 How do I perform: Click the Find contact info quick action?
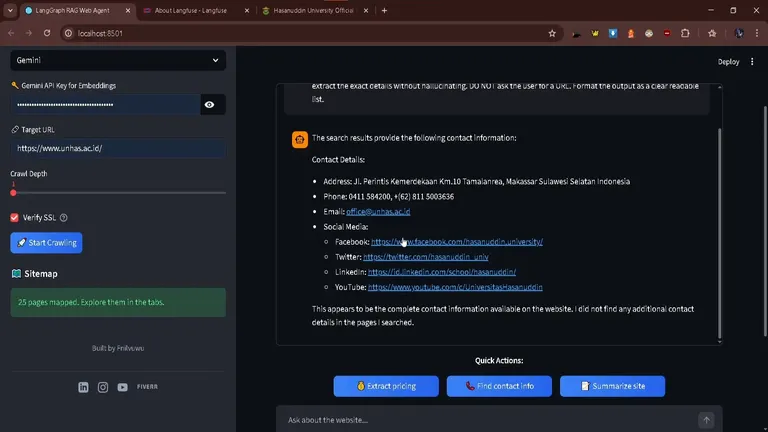pyautogui.click(x=499, y=386)
